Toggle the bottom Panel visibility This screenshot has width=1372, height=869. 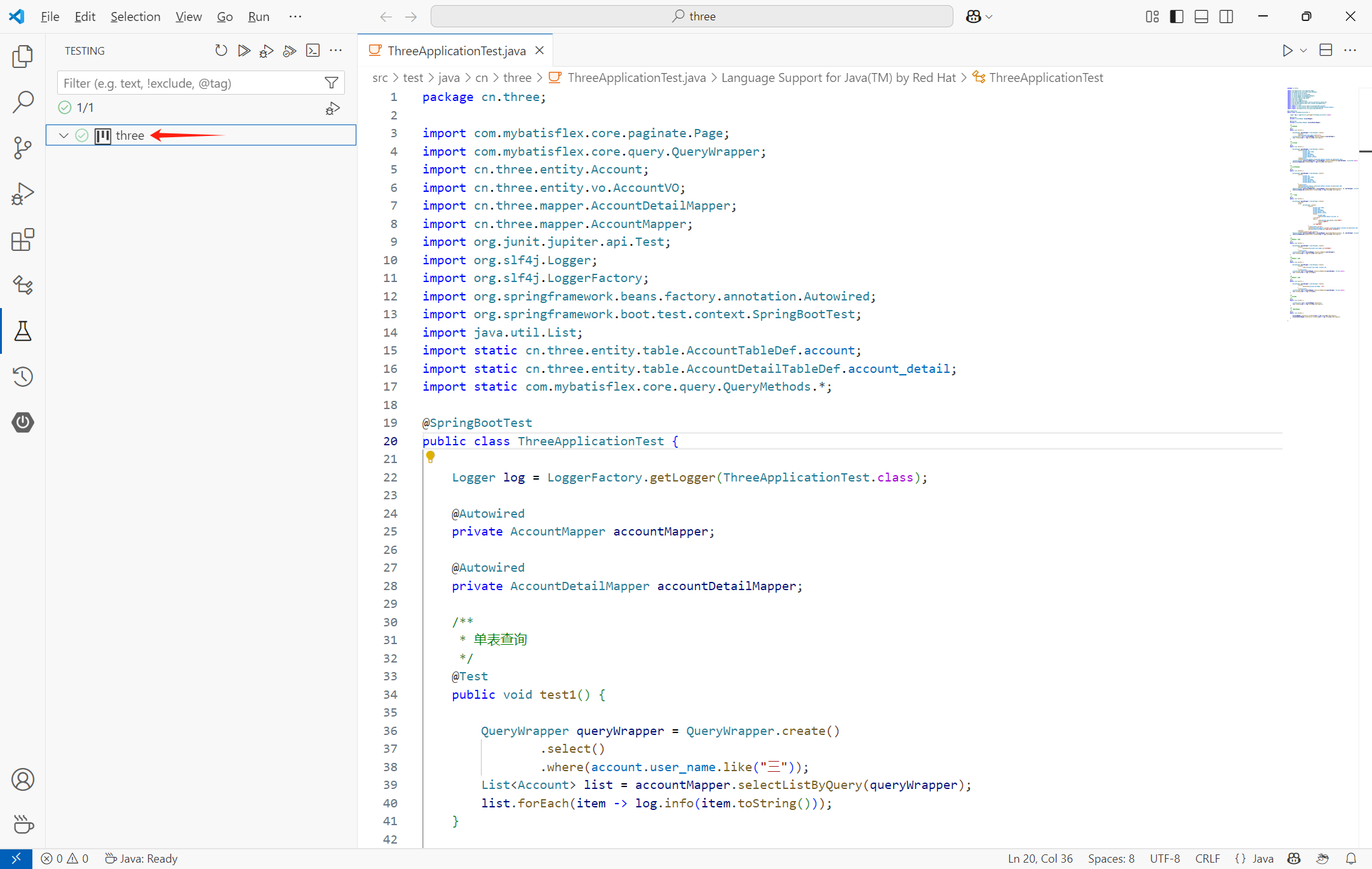coord(1201,17)
